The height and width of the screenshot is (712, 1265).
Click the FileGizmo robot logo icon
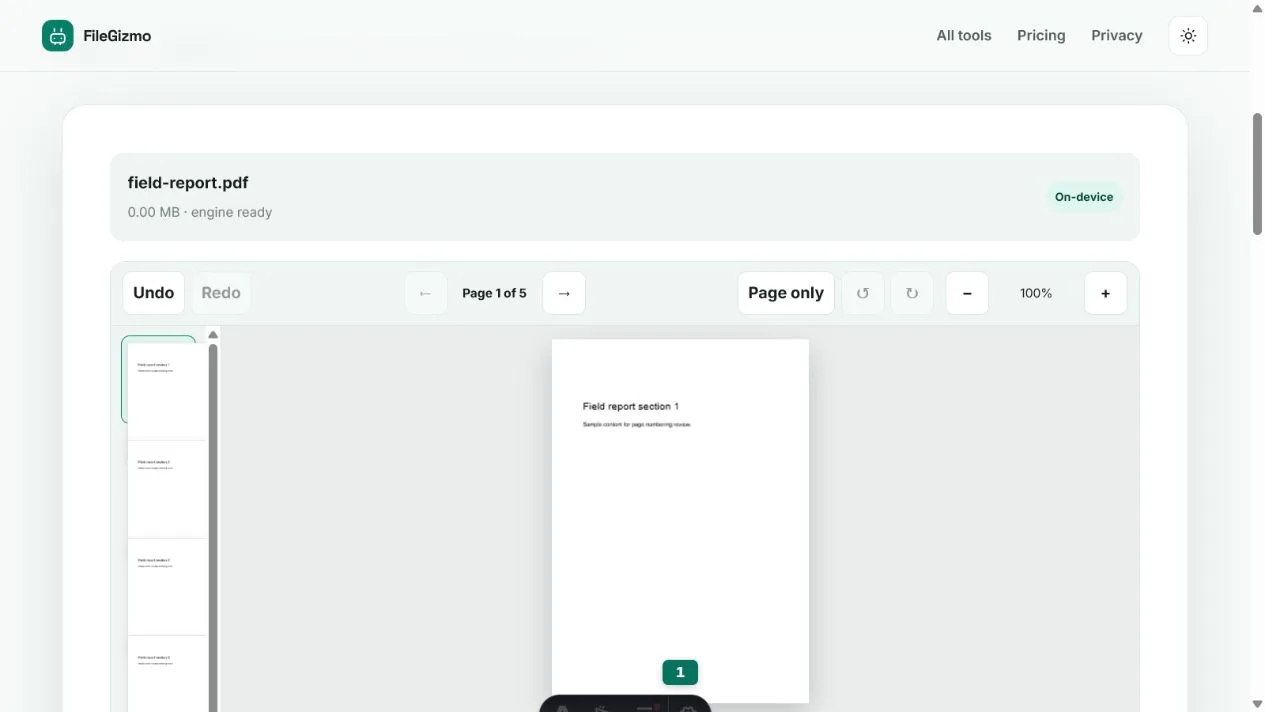(58, 36)
